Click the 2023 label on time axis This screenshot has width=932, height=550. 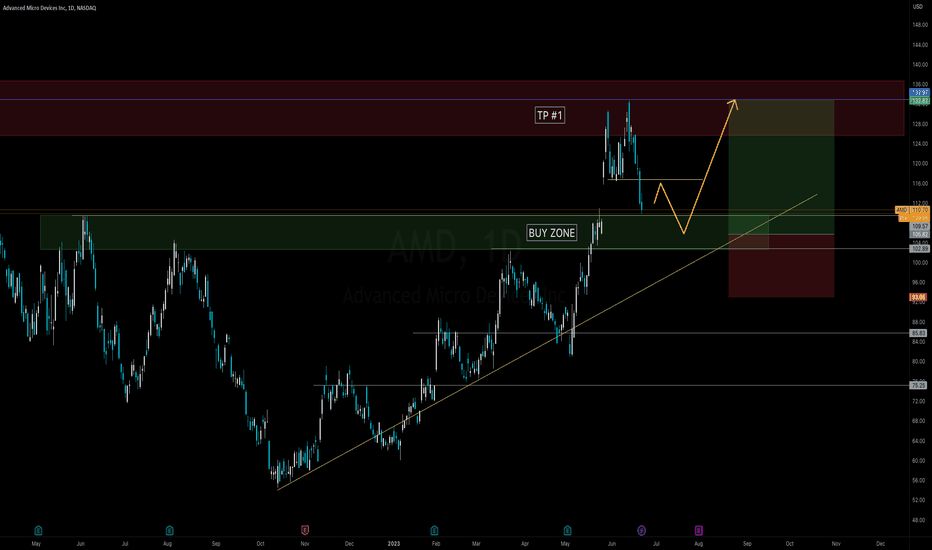tap(393, 543)
